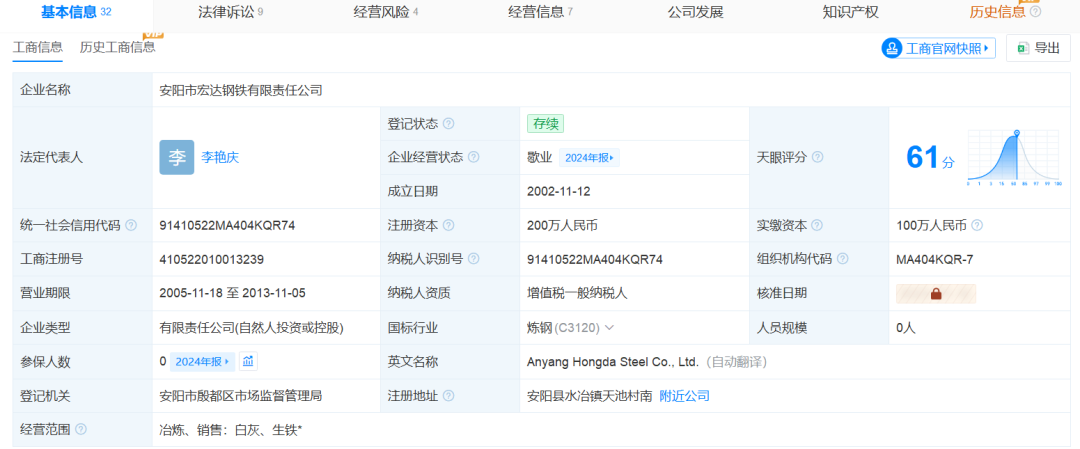The height and width of the screenshot is (449, 1080).
Task: Click the 导出 export button
Action: (1038, 48)
